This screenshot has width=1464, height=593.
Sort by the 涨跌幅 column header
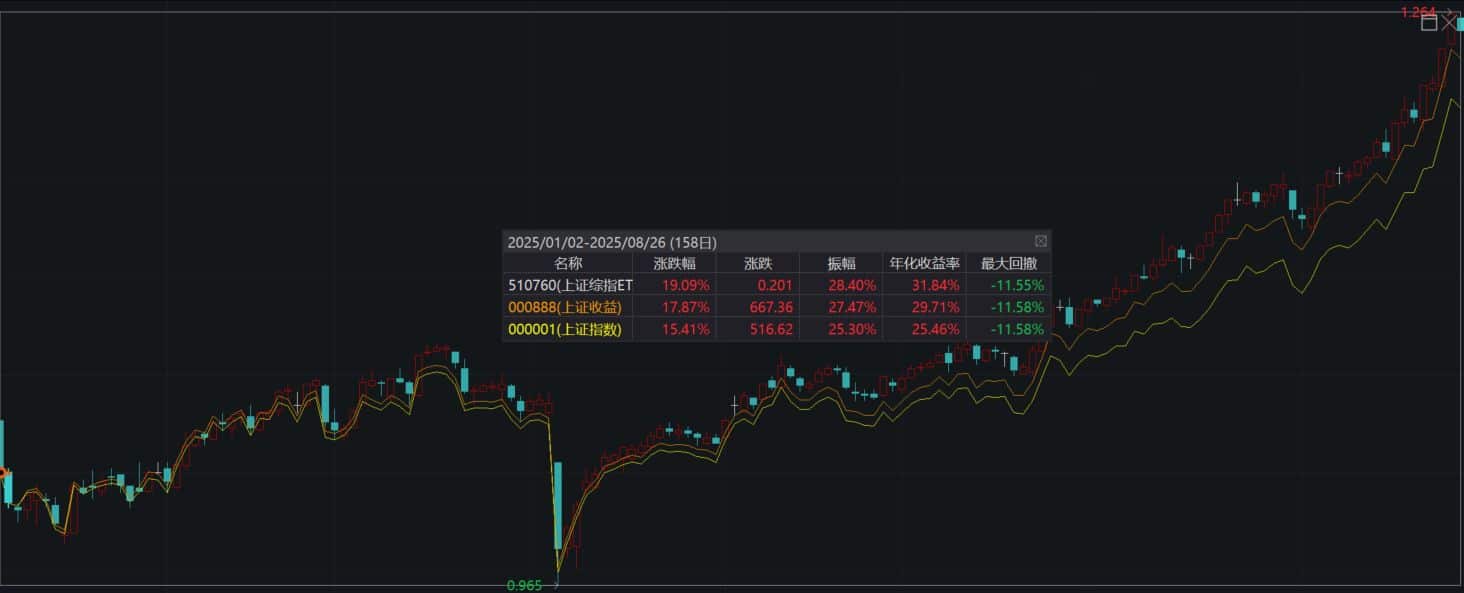click(674, 262)
